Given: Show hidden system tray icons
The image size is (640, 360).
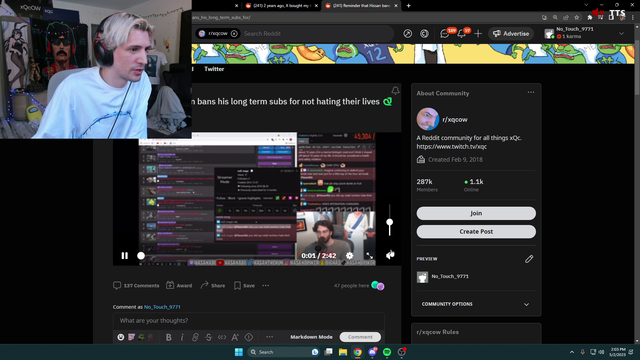Looking at the screenshot, I should click(572, 352).
